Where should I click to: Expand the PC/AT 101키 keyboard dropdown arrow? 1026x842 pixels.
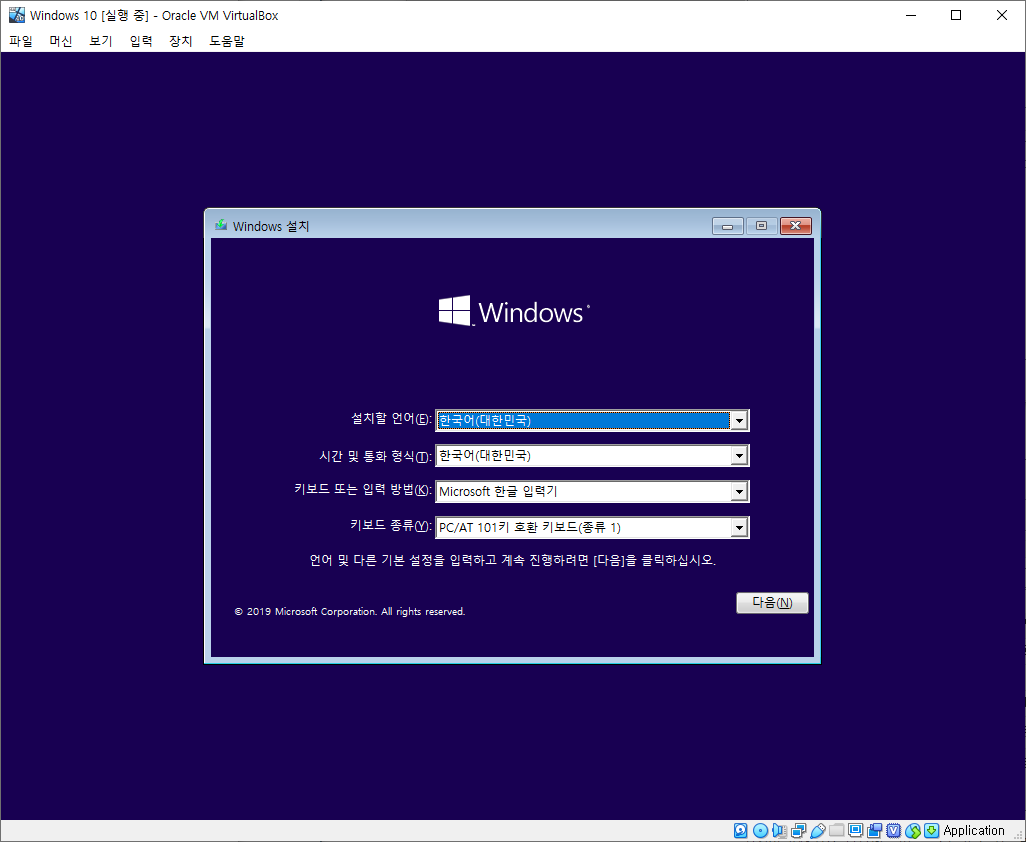tap(739, 527)
